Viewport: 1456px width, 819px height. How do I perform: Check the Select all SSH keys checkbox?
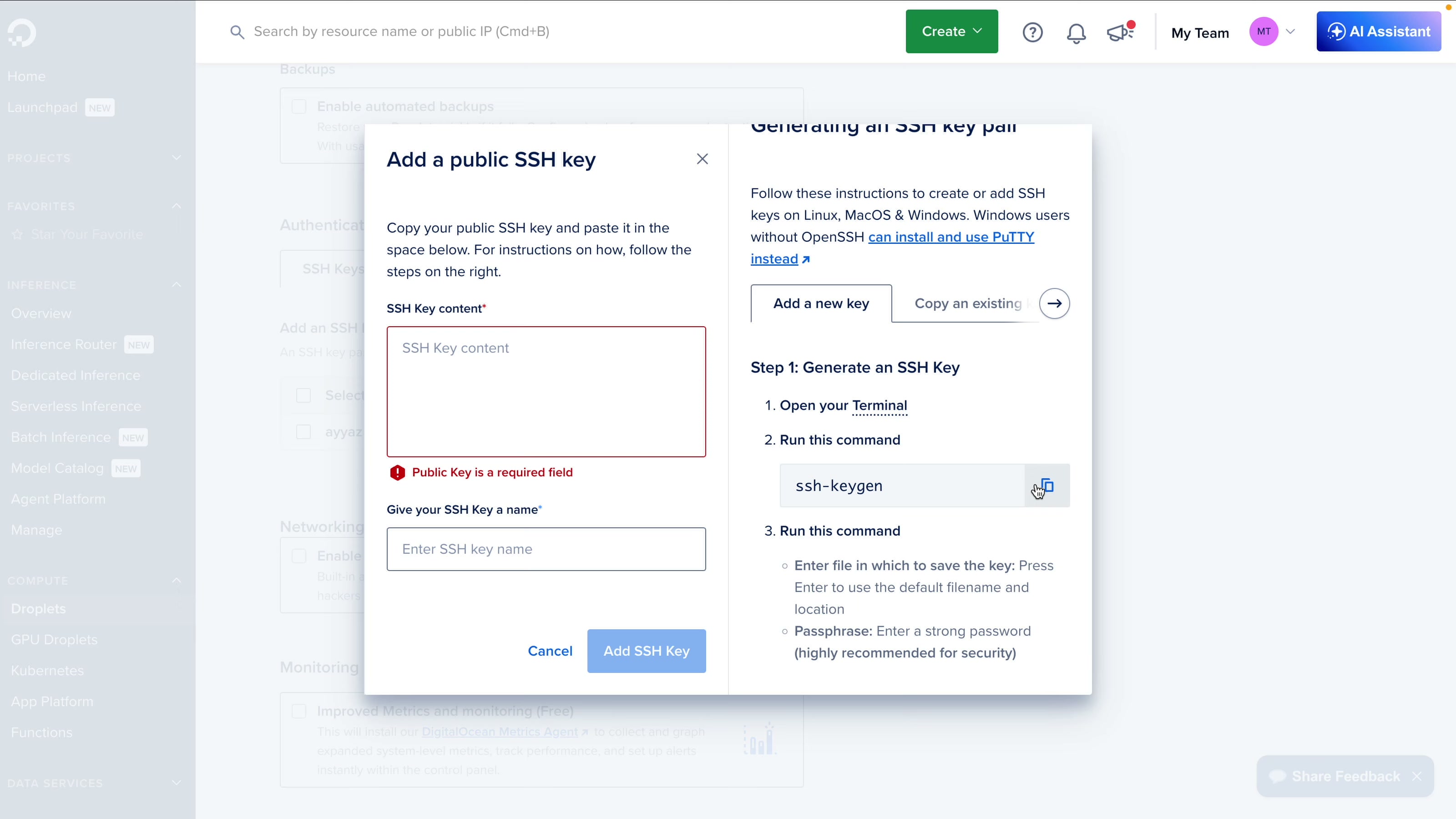tap(303, 395)
